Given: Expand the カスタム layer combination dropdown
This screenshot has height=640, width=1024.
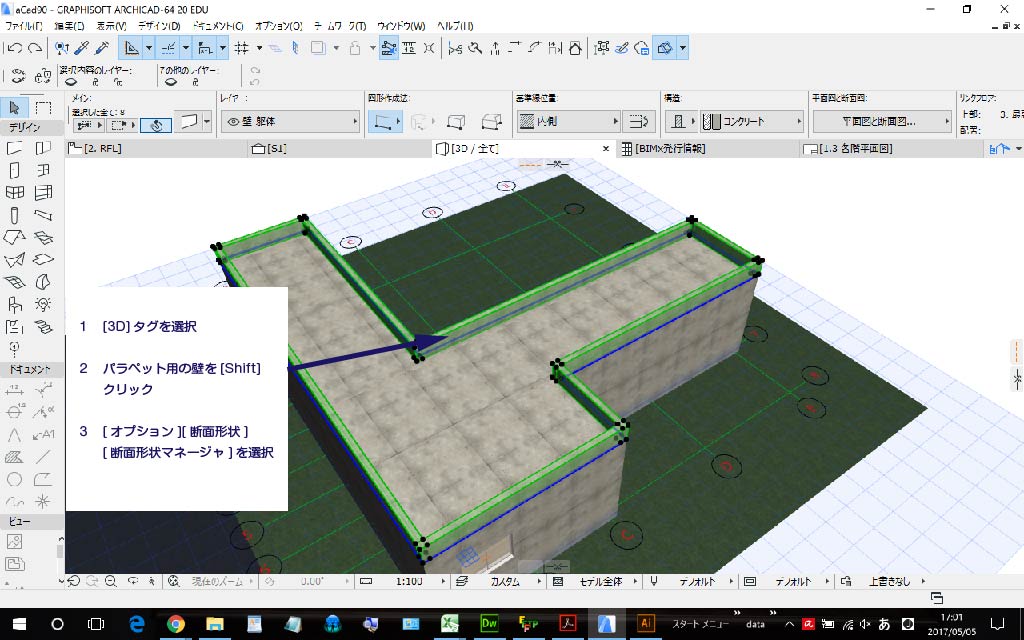Looking at the screenshot, I should [539, 581].
